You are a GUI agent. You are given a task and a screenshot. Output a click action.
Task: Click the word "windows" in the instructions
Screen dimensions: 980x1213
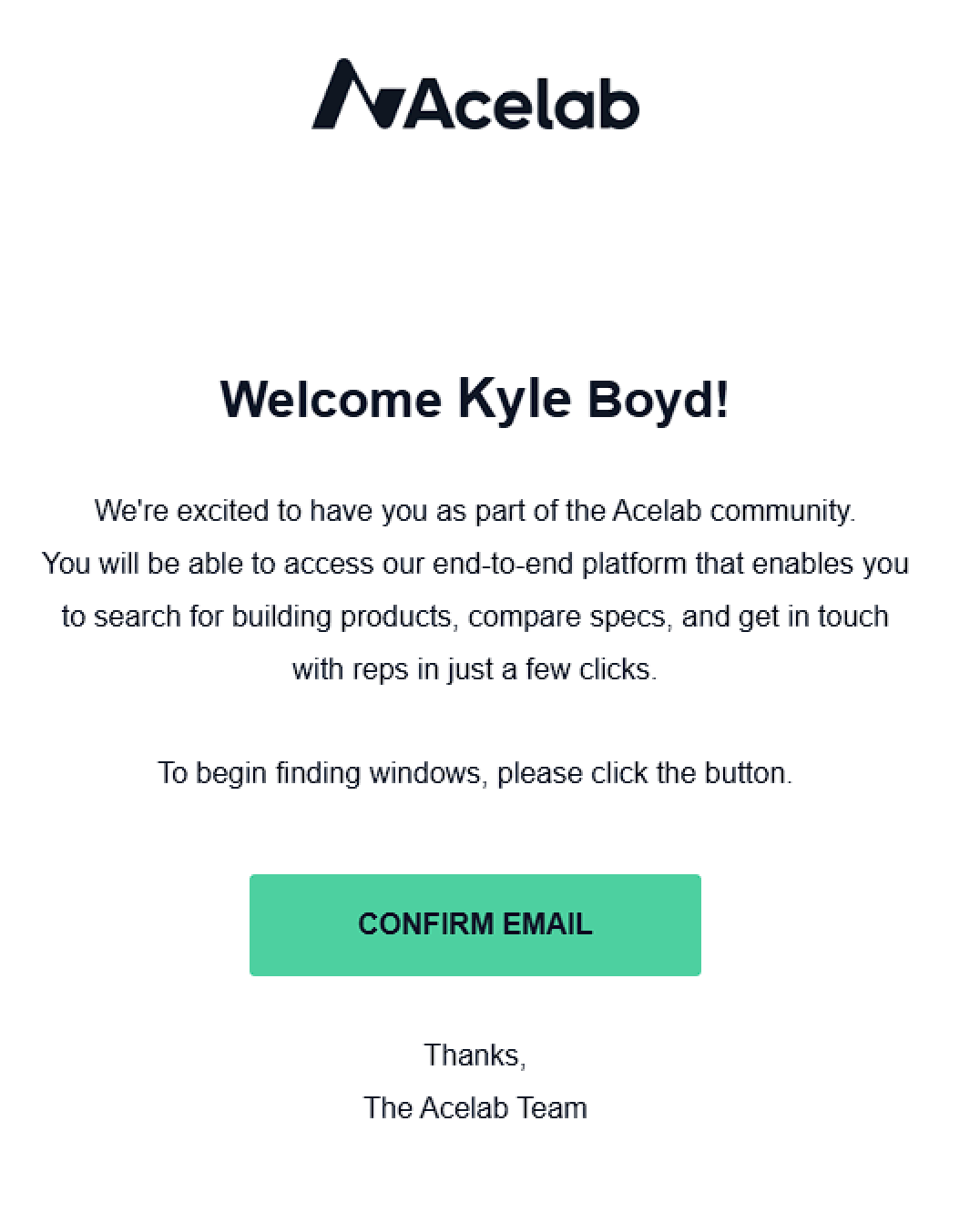tap(424, 773)
